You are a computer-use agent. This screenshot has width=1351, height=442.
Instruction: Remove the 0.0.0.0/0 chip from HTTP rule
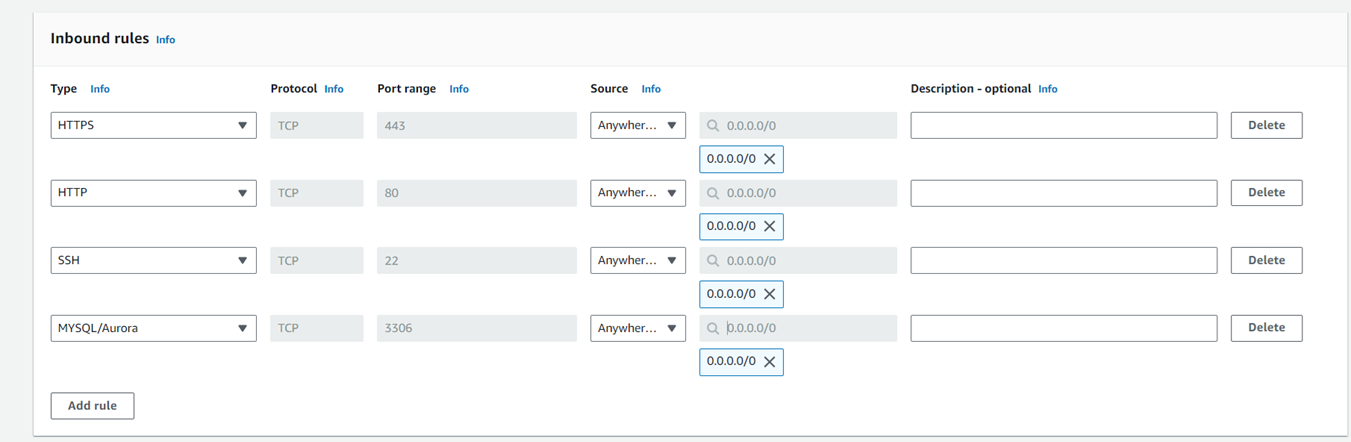[x=769, y=227]
